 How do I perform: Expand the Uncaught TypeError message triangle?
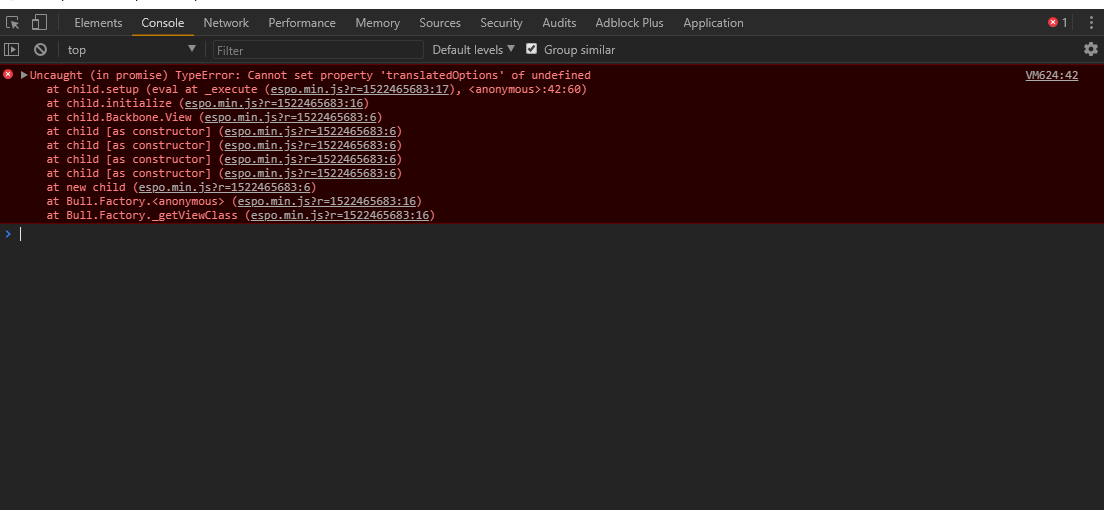pos(24,75)
